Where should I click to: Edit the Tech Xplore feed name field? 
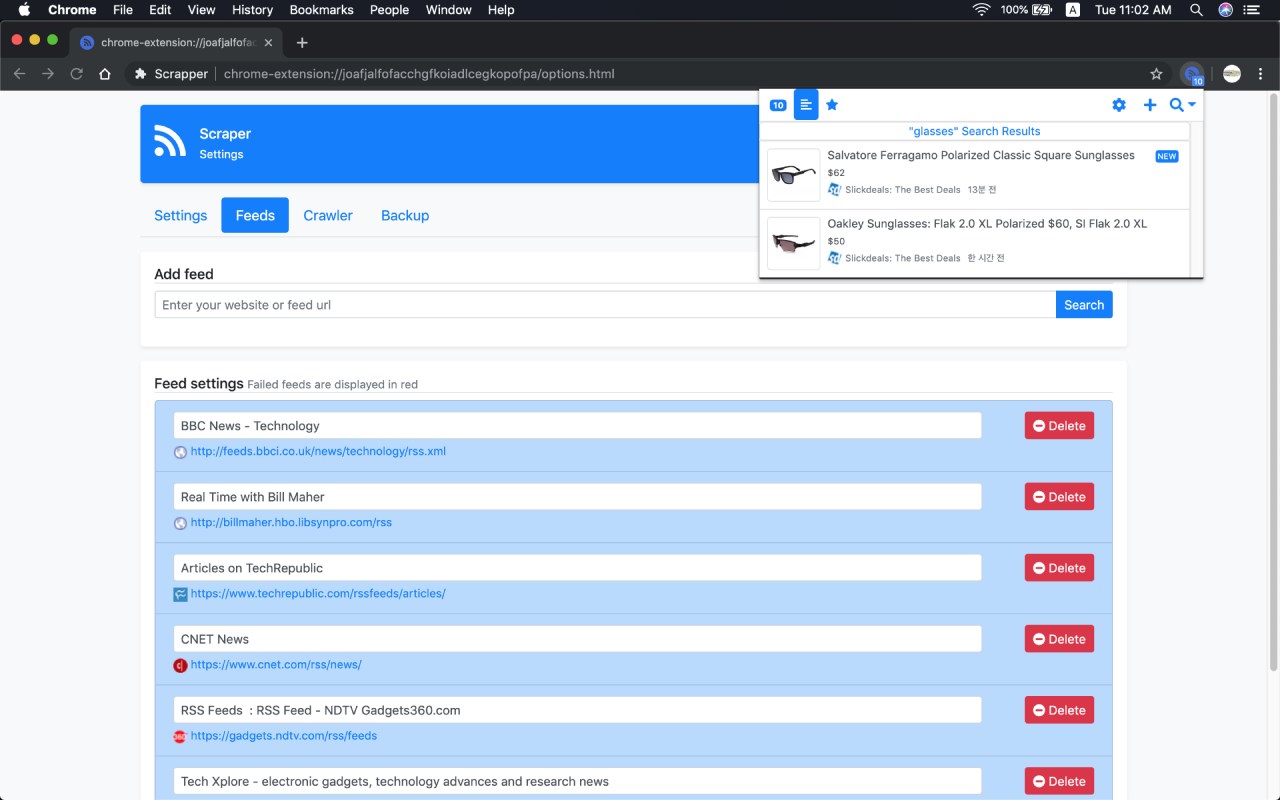[577, 781]
